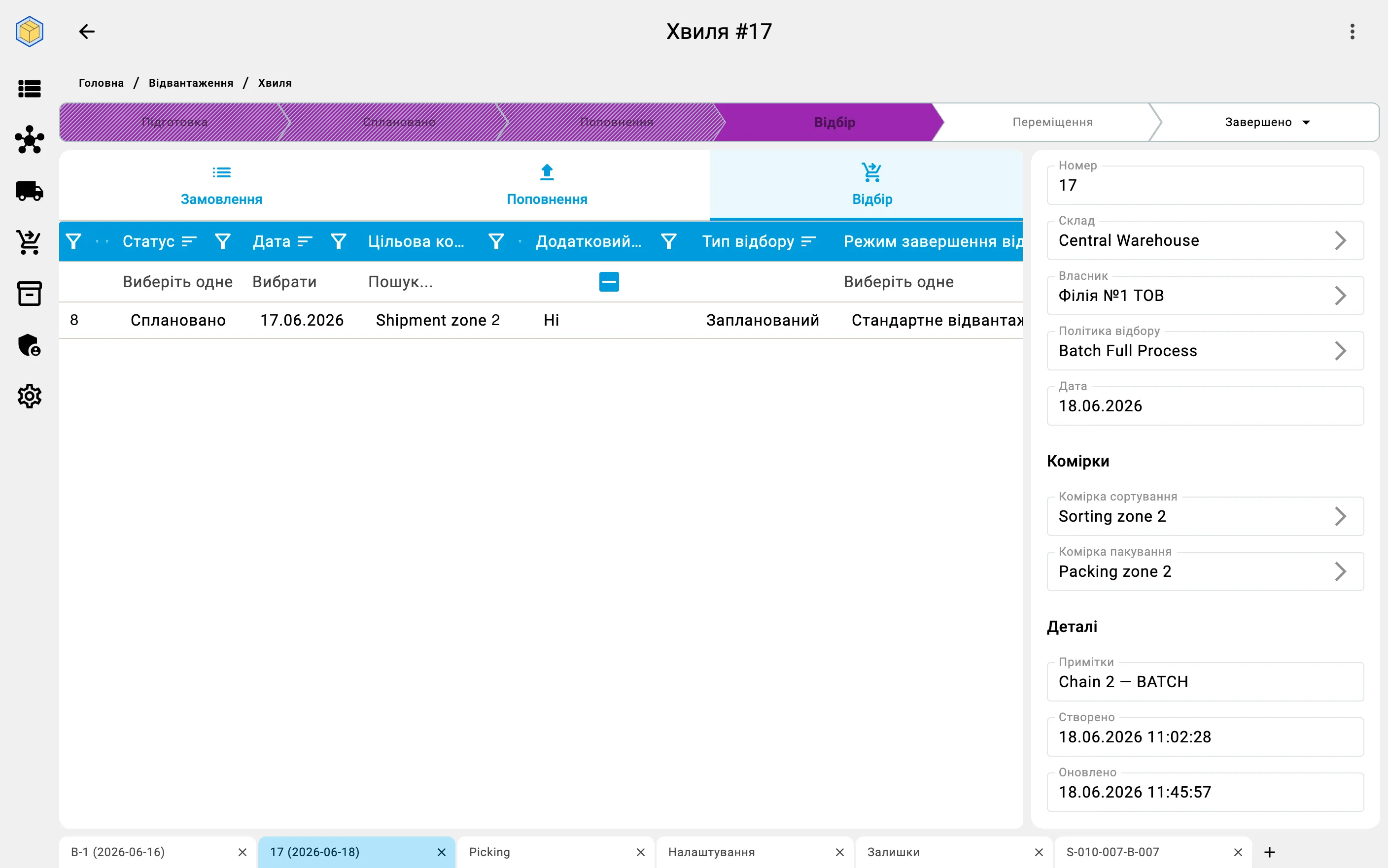Open the Статус filter Виберіть одне dropdown
This screenshot has width=1388, height=868.
(177, 282)
